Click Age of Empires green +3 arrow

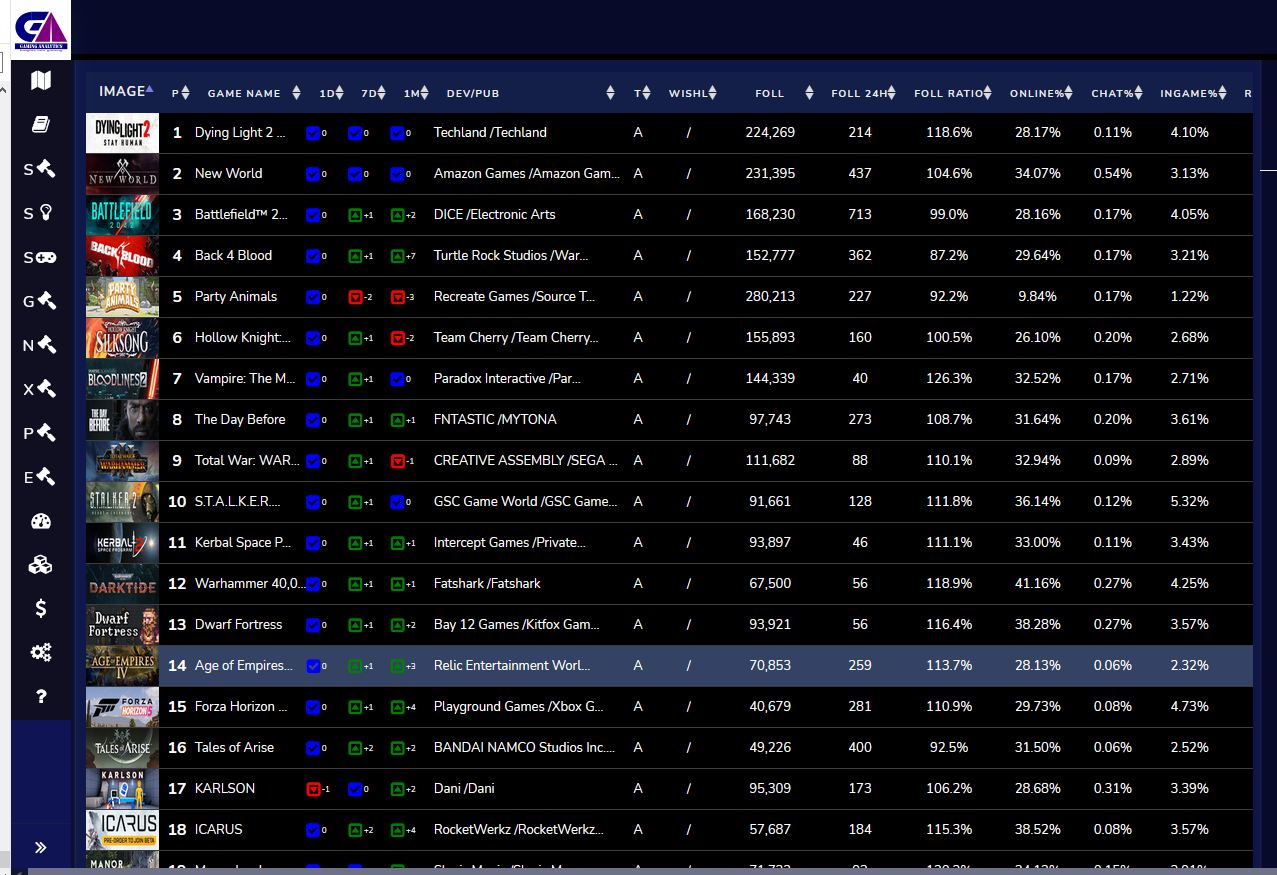pyautogui.click(x=397, y=666)
